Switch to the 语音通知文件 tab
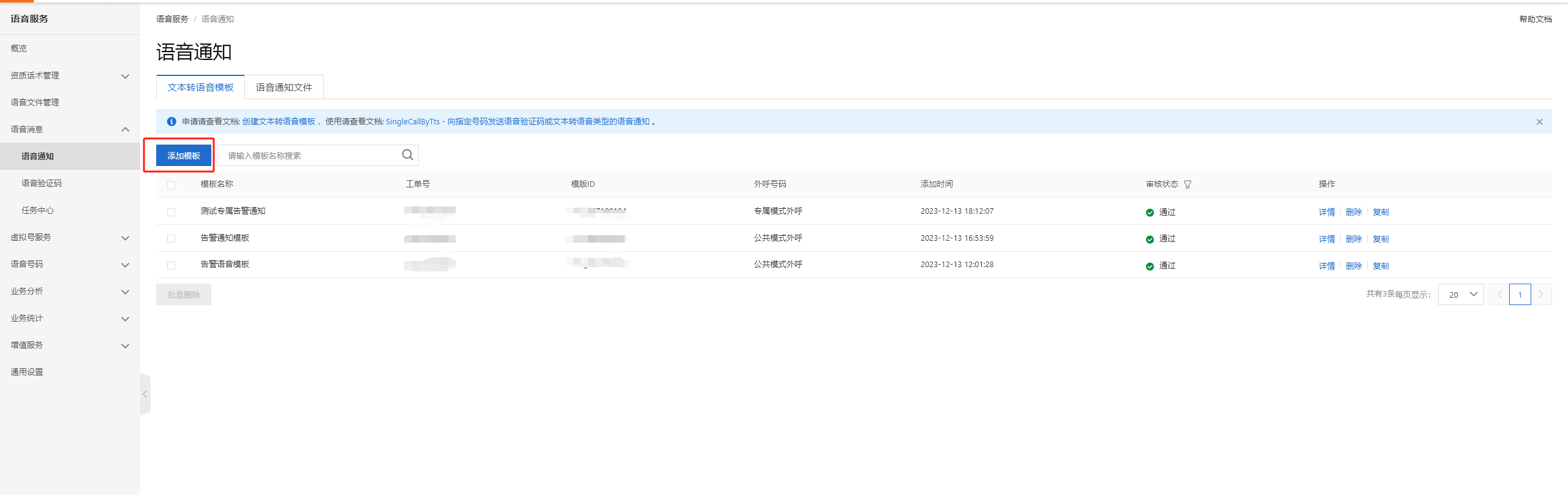Image resolution: width=1568 pixels, height=495 pixels. point(284,88)
